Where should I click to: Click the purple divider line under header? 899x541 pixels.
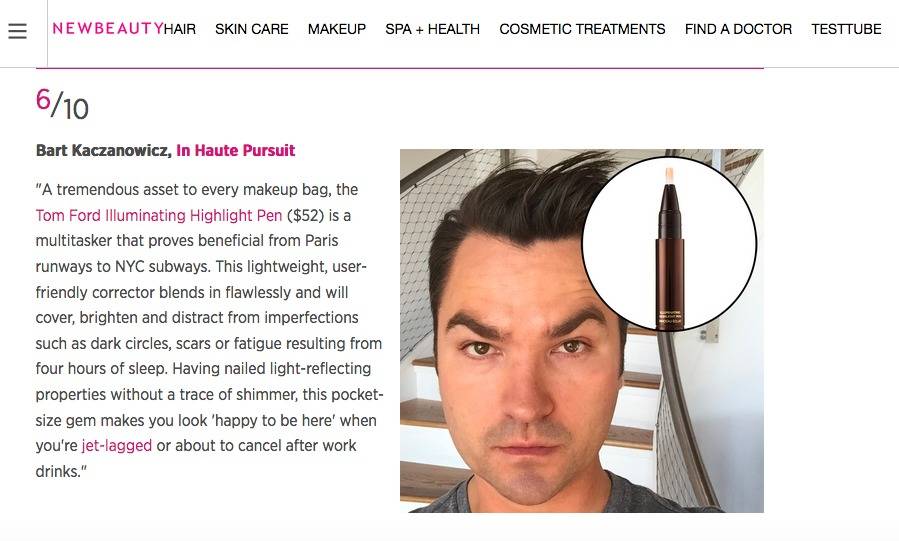point(400,68)
